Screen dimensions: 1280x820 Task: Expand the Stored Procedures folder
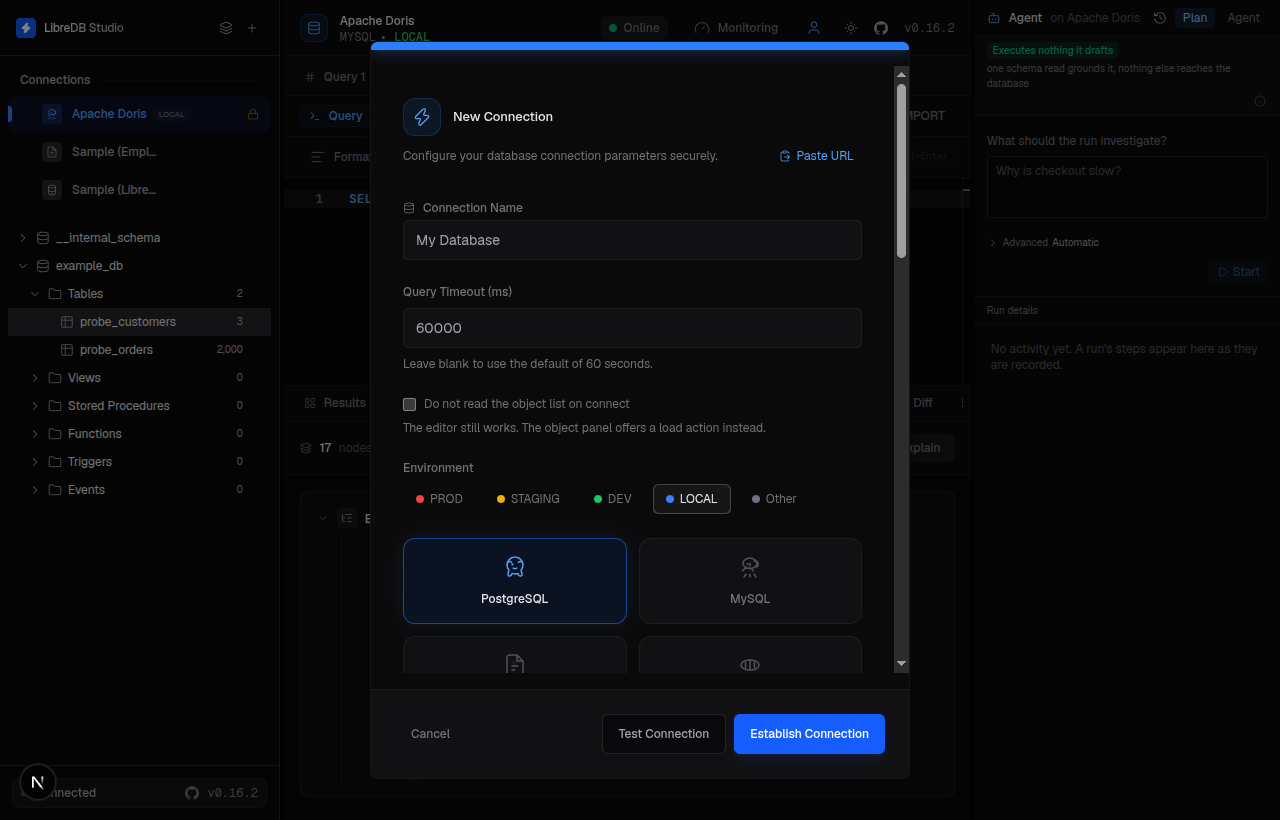pos(35,406)
